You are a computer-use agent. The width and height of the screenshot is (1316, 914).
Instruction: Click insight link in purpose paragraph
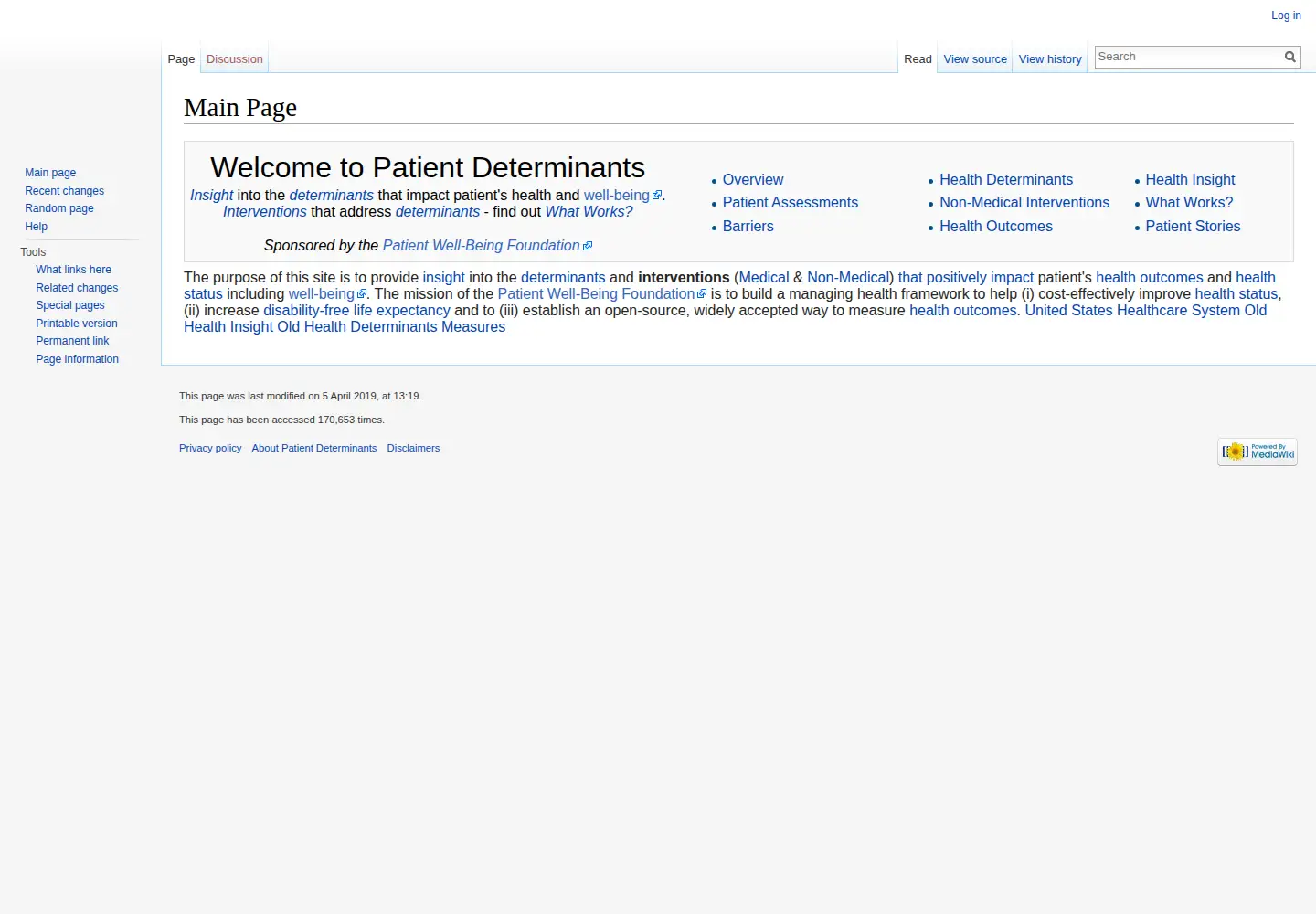coord(443,278)
